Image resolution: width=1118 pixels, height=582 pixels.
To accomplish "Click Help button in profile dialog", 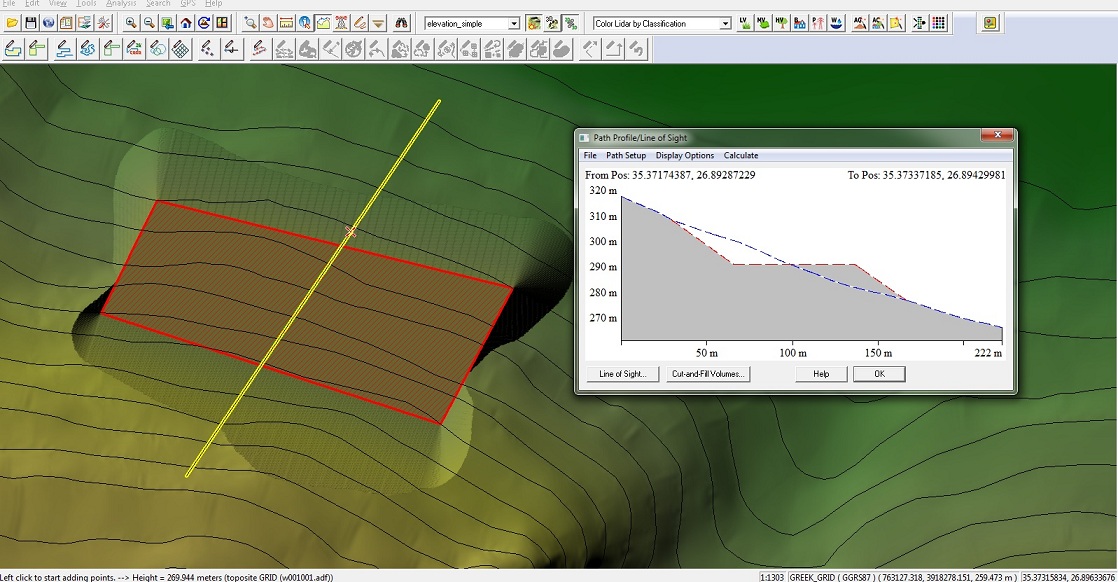I will pos(821,374).
